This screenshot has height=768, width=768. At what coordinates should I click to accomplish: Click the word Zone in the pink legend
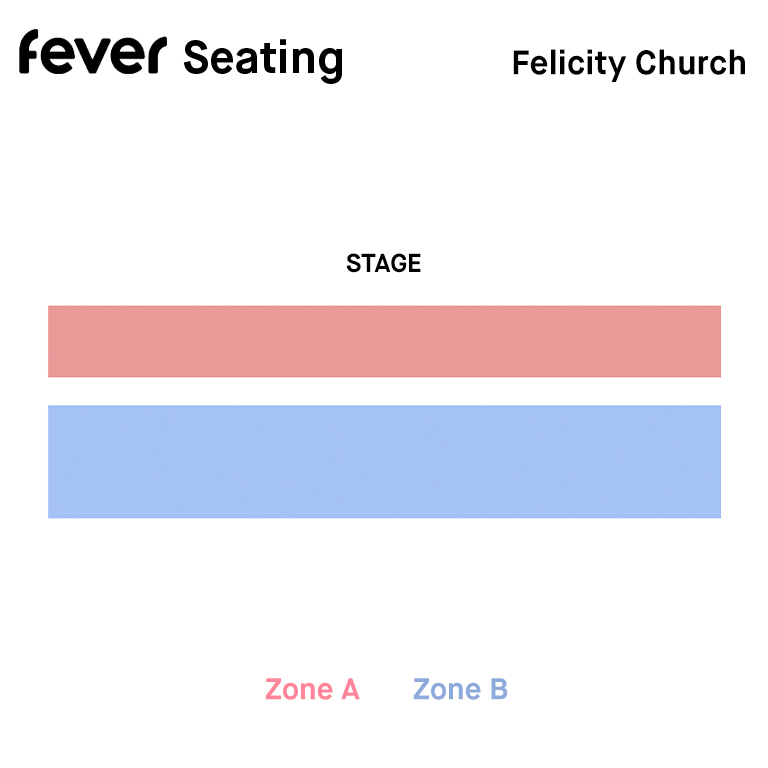click(x=299, y=689)
